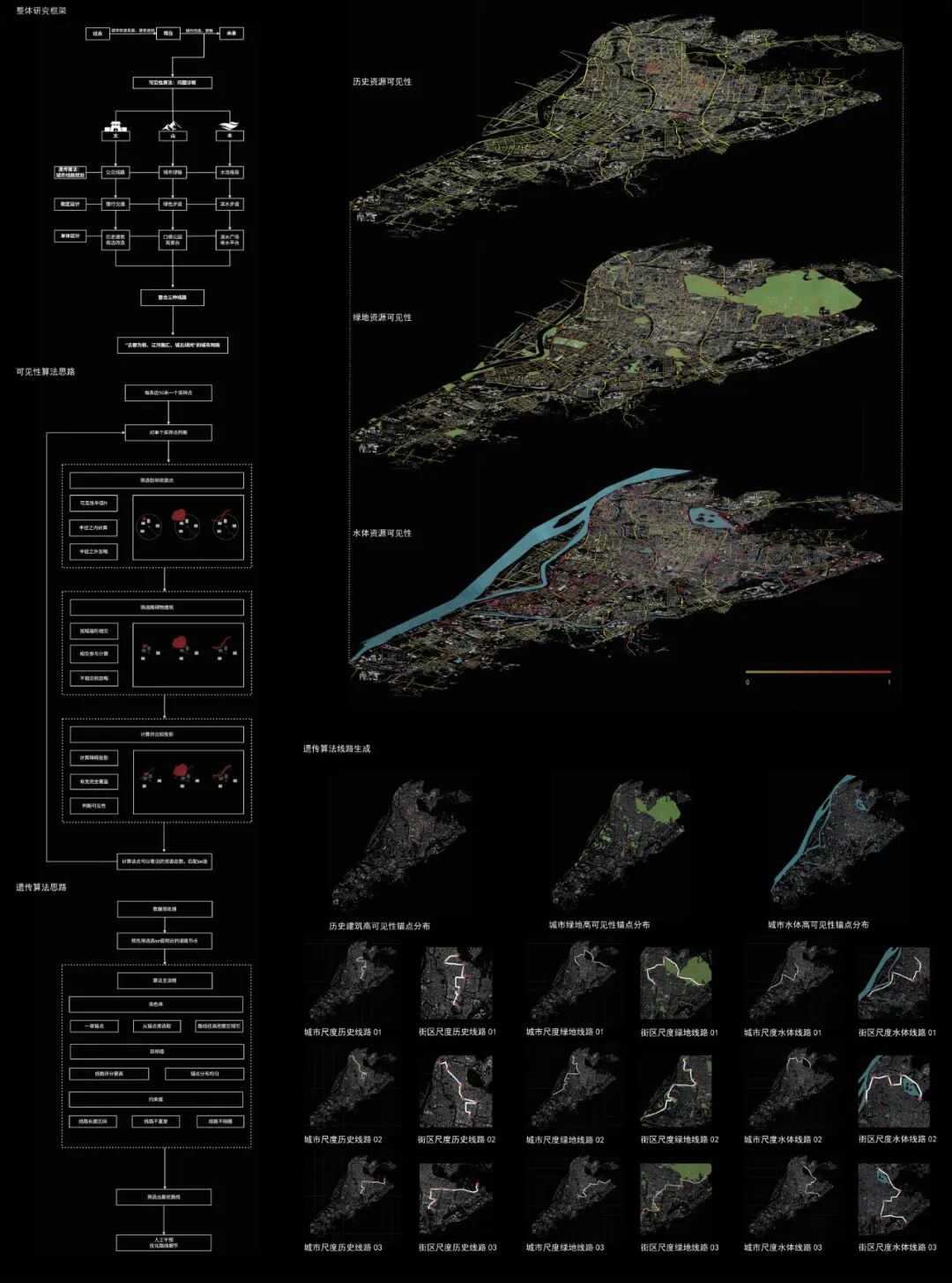The height and width of the screenshot is (1283, 952).
Task: Click the 历史资源可见性 map label
Action: pyautogui.click(x=382, y=82)
